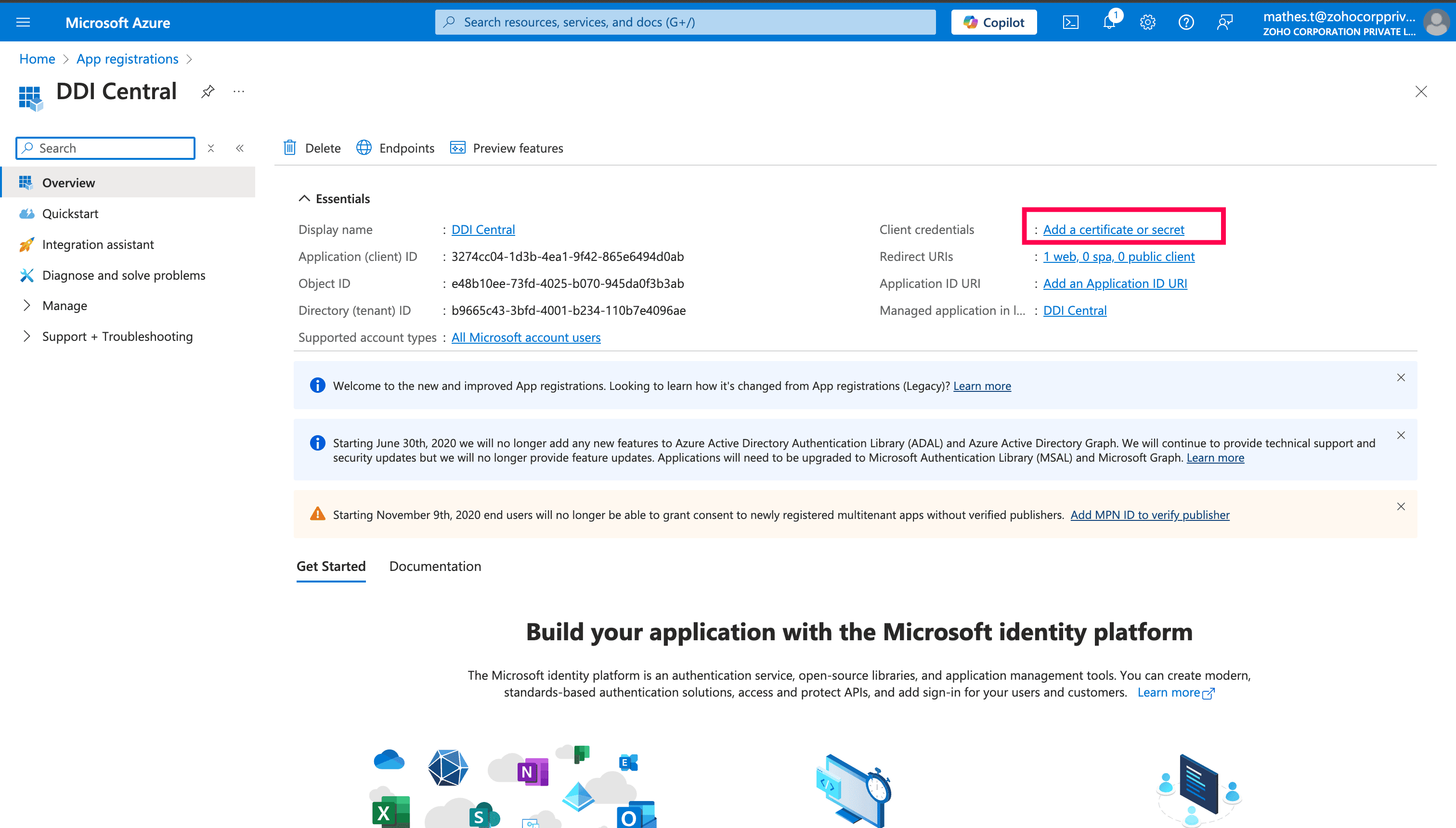Open the Copilot button
Screen dimensions: 1456x828
click(x=994, y=22)
